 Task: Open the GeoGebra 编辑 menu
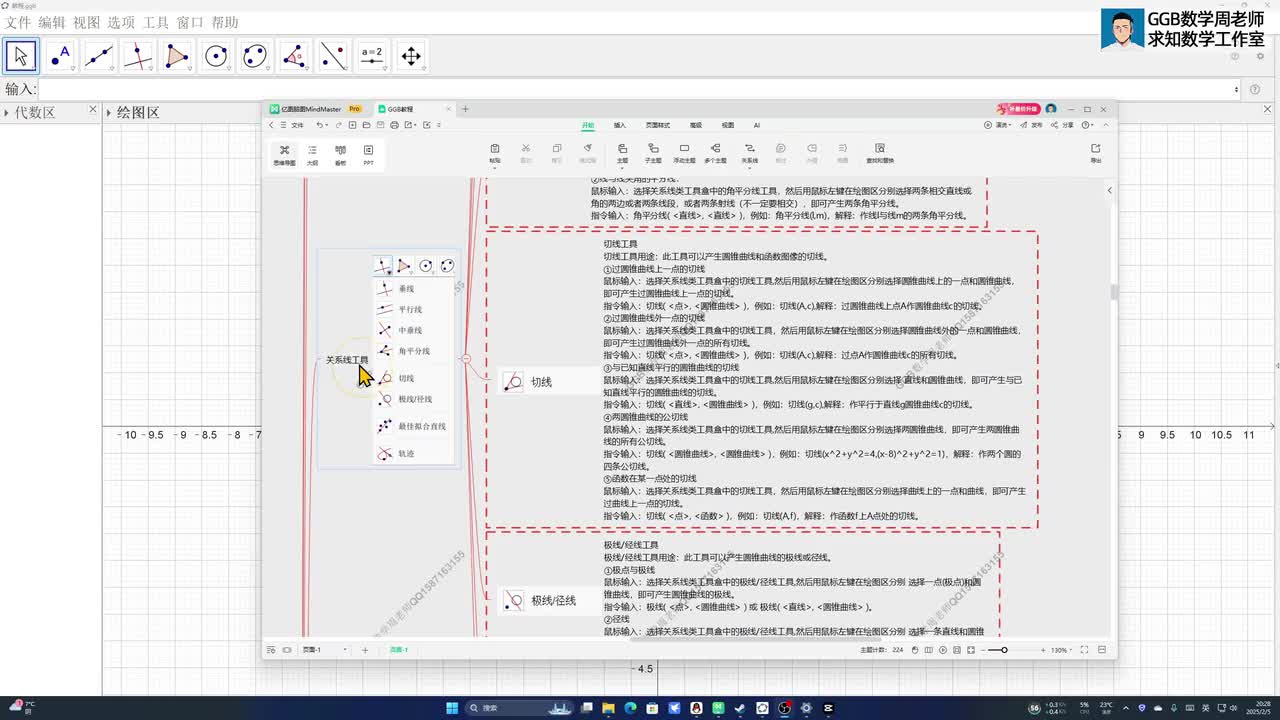click(x=52, y=22)
